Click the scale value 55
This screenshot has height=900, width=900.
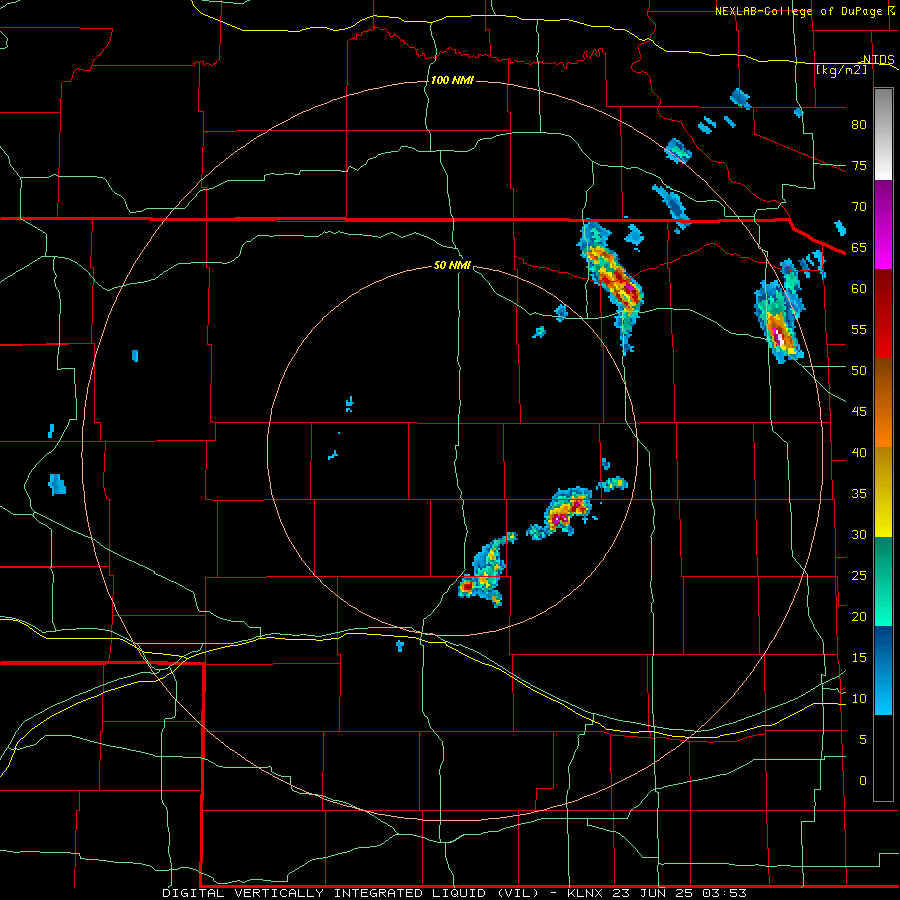pos(859,330)
